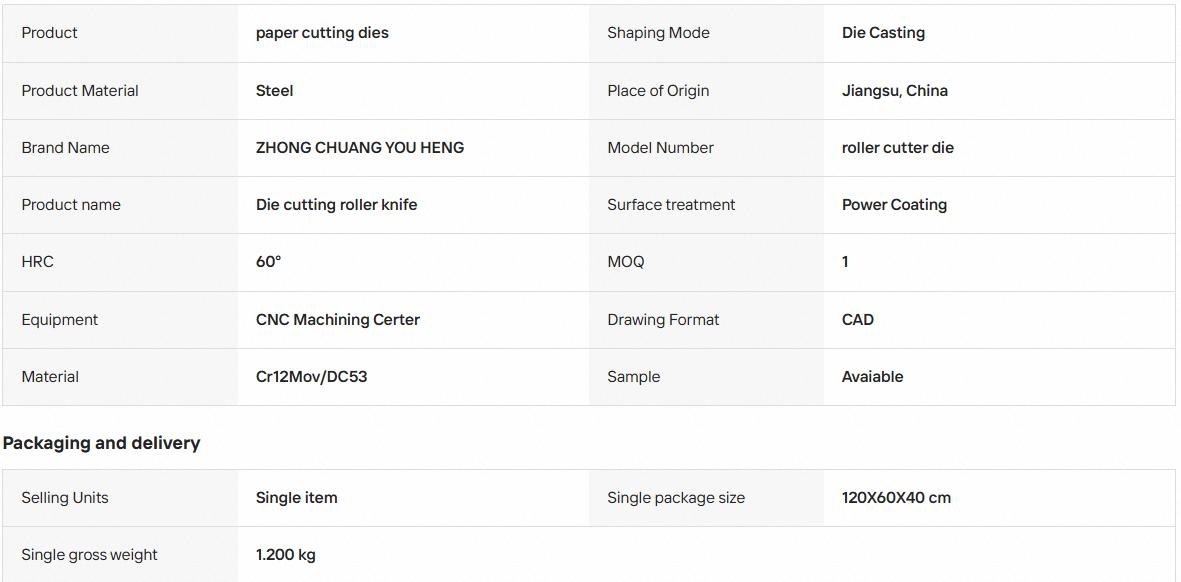Screen dimensions: 1181x582
Task: Select the 'Steel' product material value
Action: coord(275,90)
